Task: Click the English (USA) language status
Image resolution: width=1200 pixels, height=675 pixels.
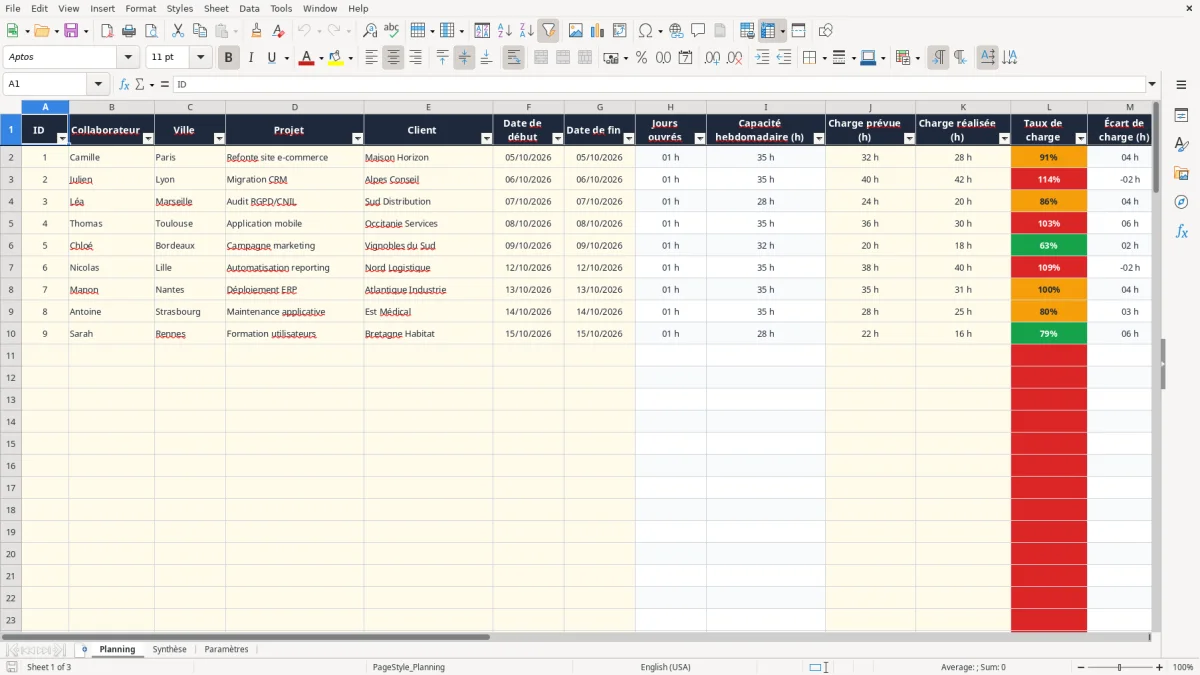Action: (665, 667)
